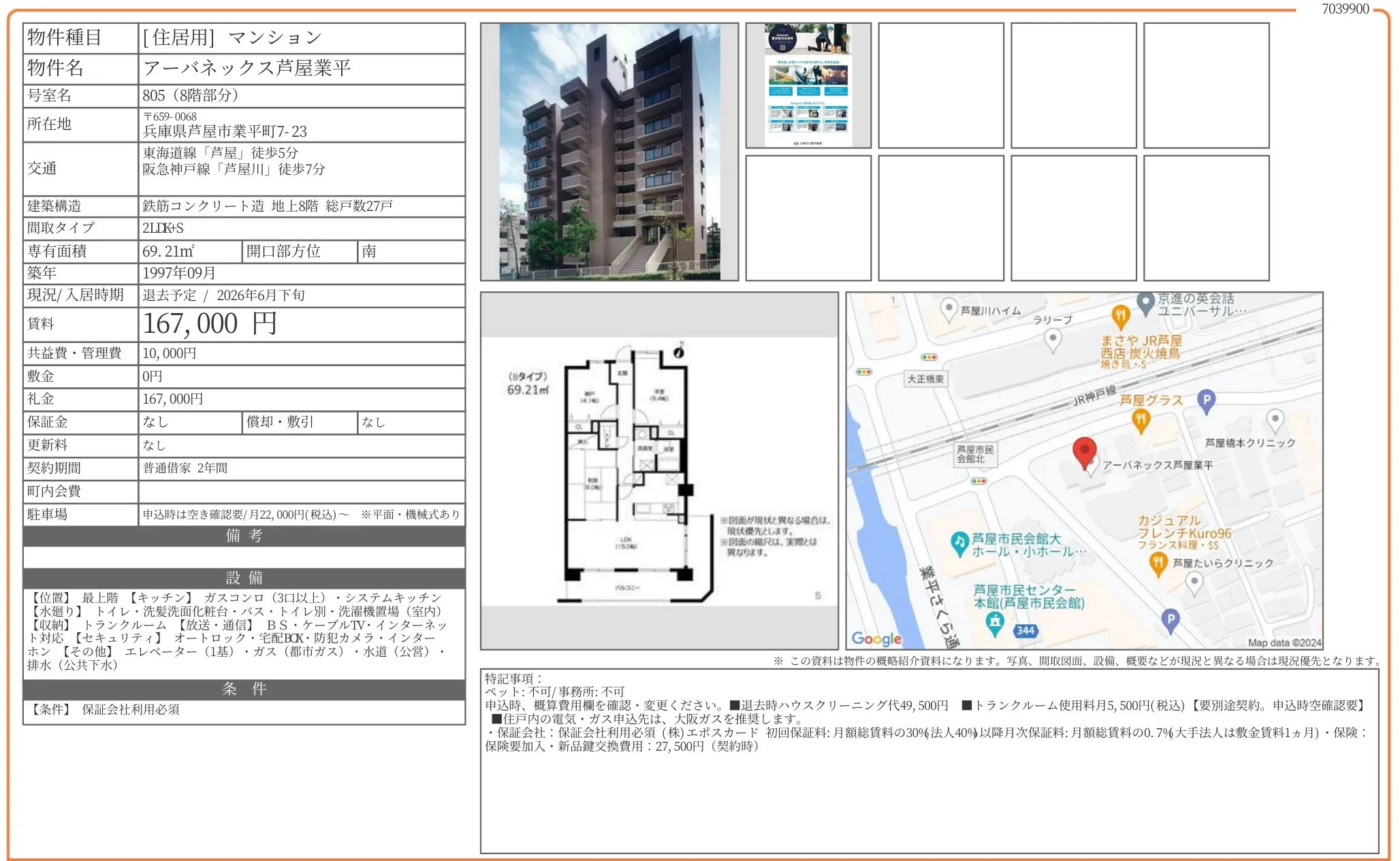Select the yakitori restaurant icon for まさや JR芦屋西店
Image resolution: width=1400 pixels, height=861 pixels.
pos(1120,318)
